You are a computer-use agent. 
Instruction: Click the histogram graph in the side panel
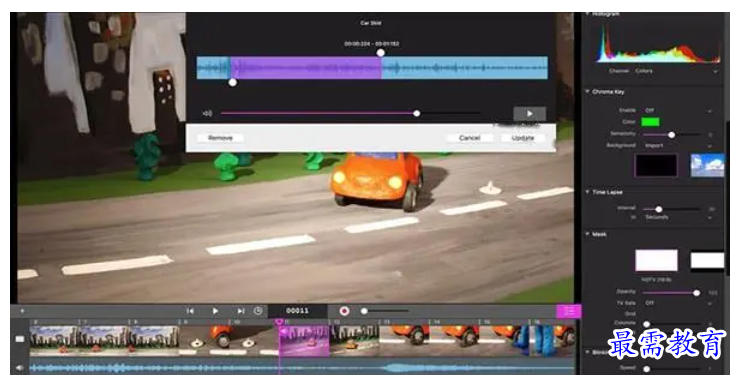coord(657,42)
